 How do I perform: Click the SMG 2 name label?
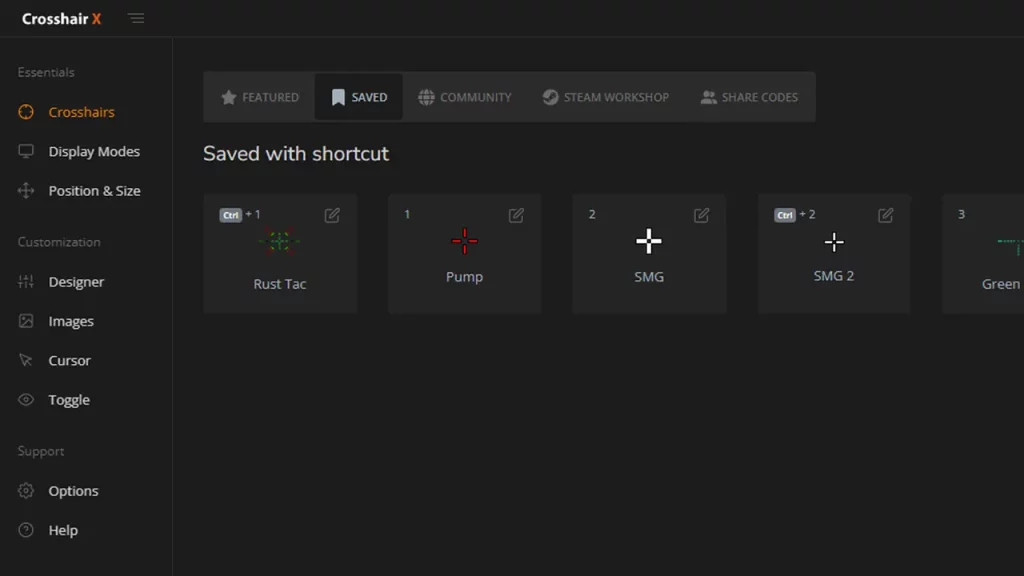click(833, 276)
